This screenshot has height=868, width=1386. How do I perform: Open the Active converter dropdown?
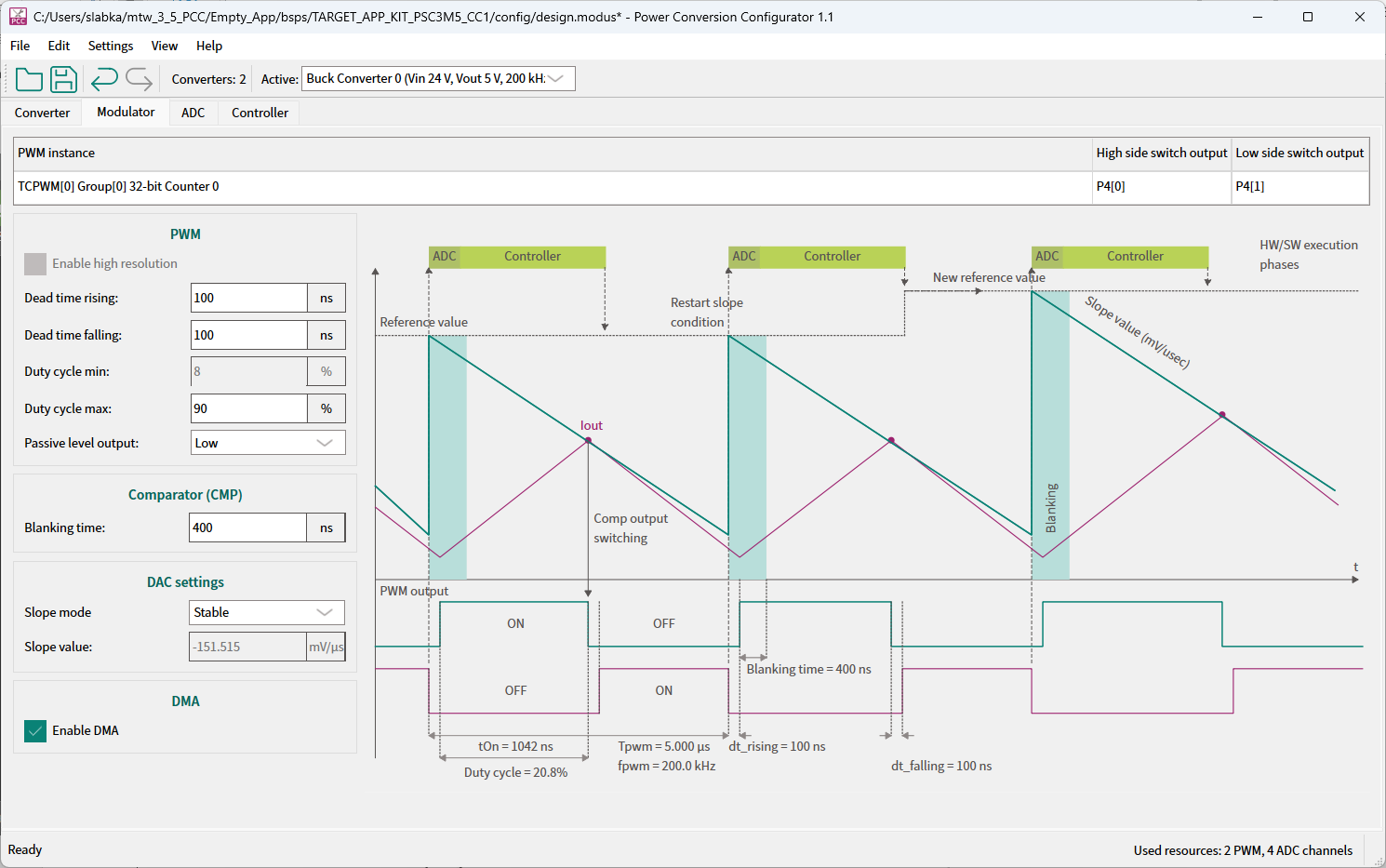[x=438, y=79]
